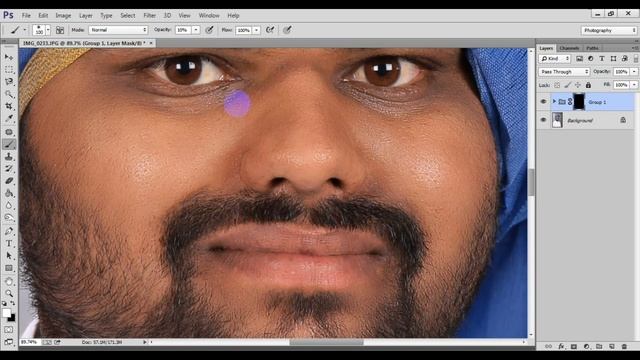The width and height of the screenshot is (640, 360).
Task: Enable airbrush mode
Action: point(270,30)
